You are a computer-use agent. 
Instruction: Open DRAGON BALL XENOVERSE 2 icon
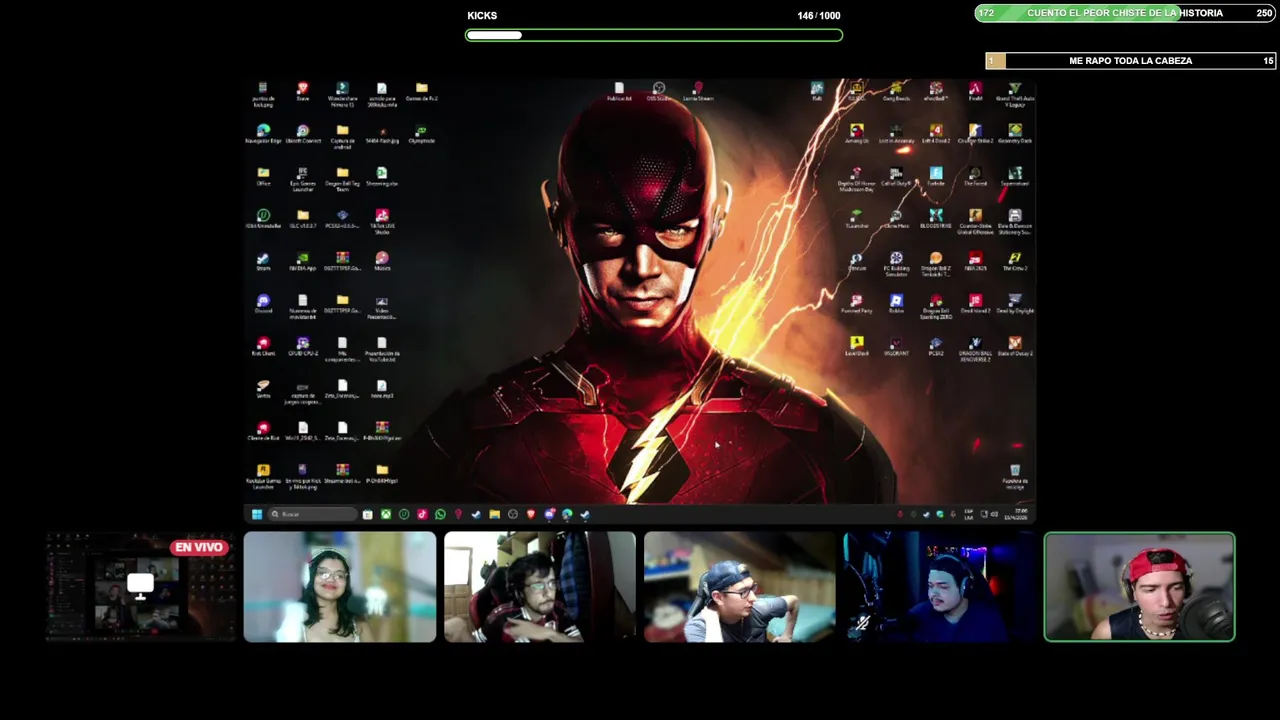click(975, 349)
